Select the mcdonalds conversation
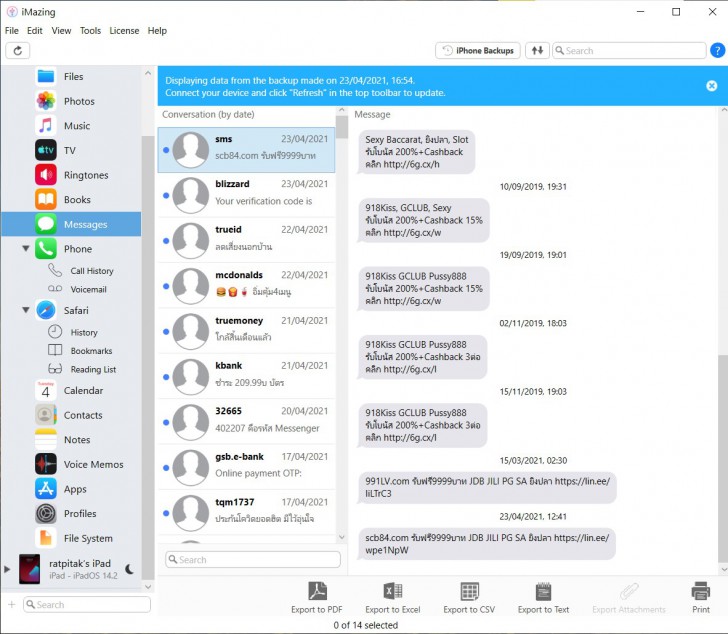This screenshot has width=728, height=634. click(246, 286)
